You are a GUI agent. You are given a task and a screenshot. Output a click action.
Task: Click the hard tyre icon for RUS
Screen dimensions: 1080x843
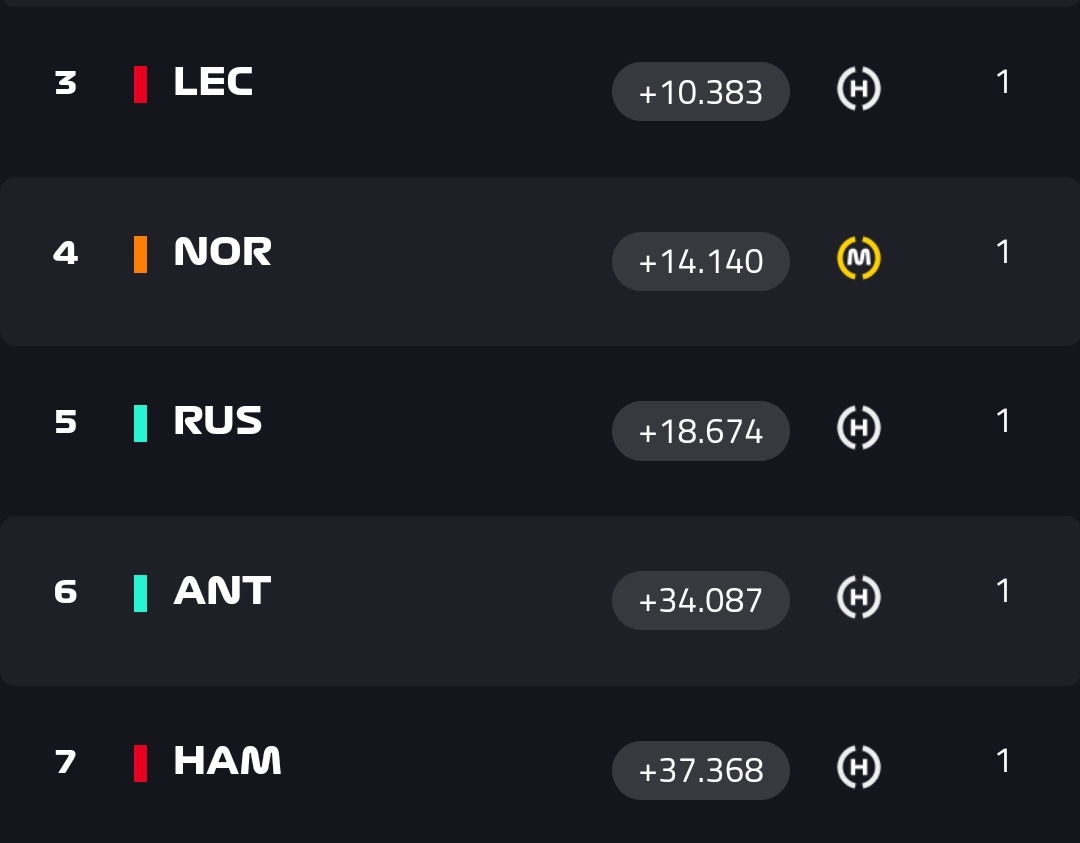click(858, 429)
